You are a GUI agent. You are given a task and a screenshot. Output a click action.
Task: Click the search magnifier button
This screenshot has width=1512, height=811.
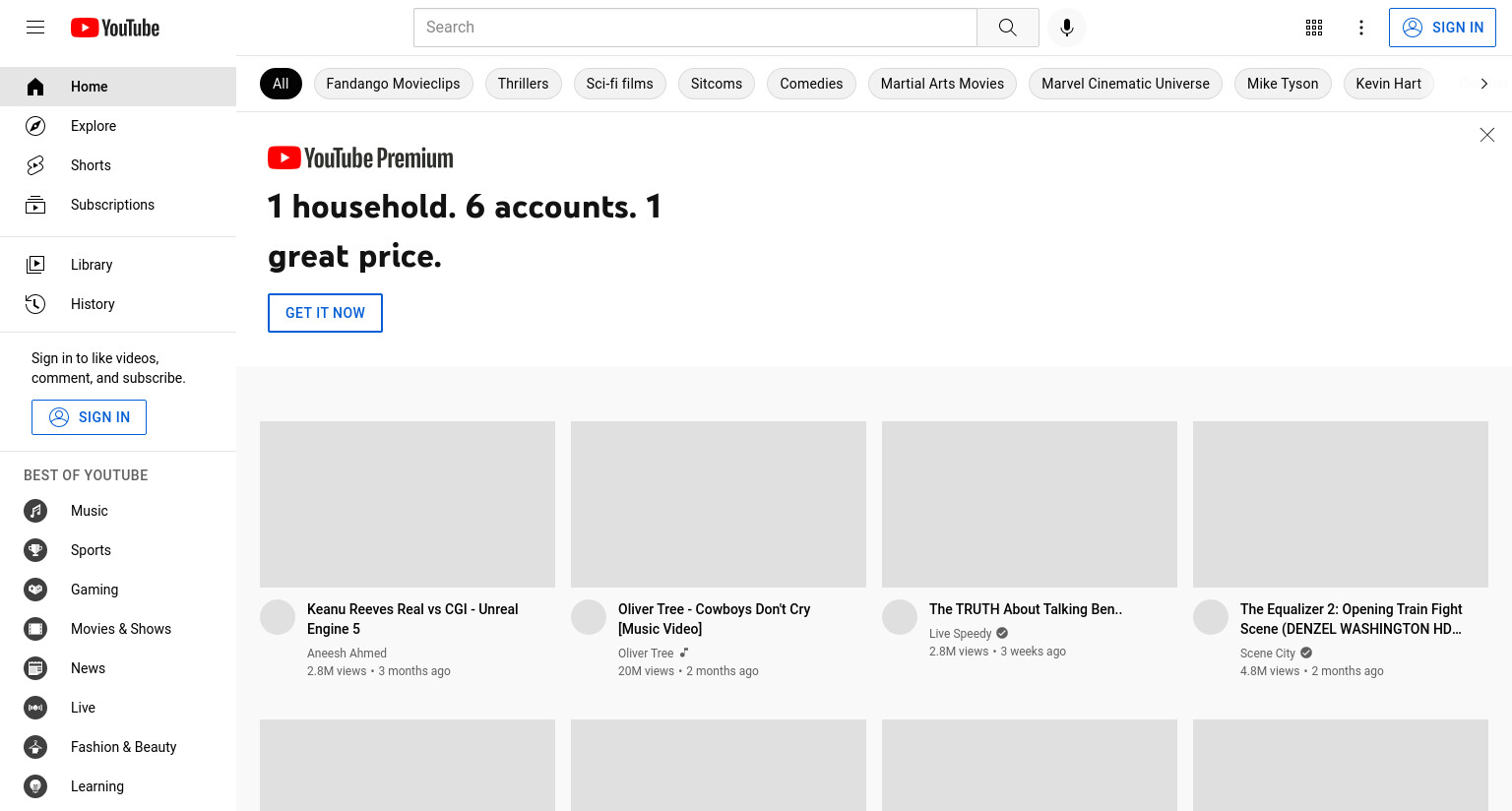(1007, 28)
